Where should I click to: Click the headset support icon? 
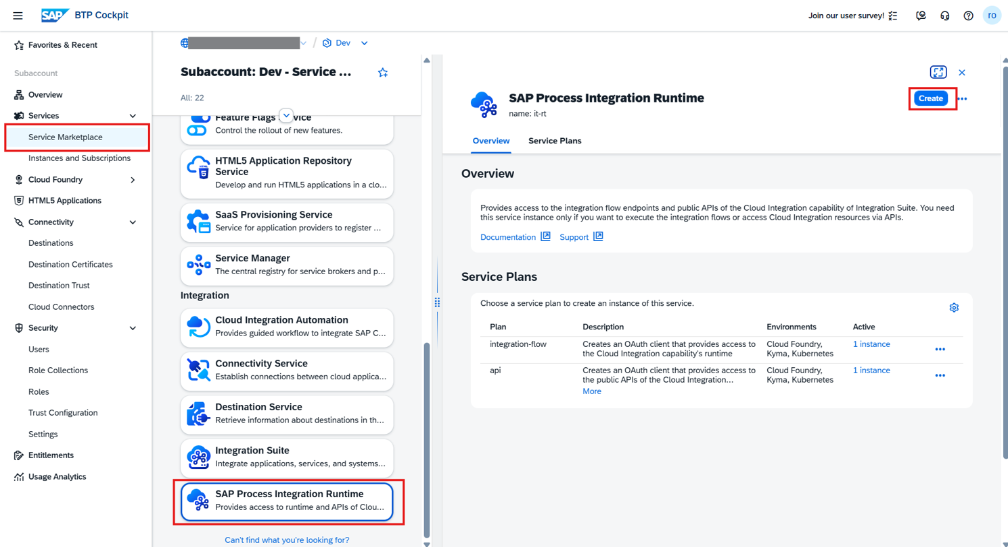coord(944,15)
